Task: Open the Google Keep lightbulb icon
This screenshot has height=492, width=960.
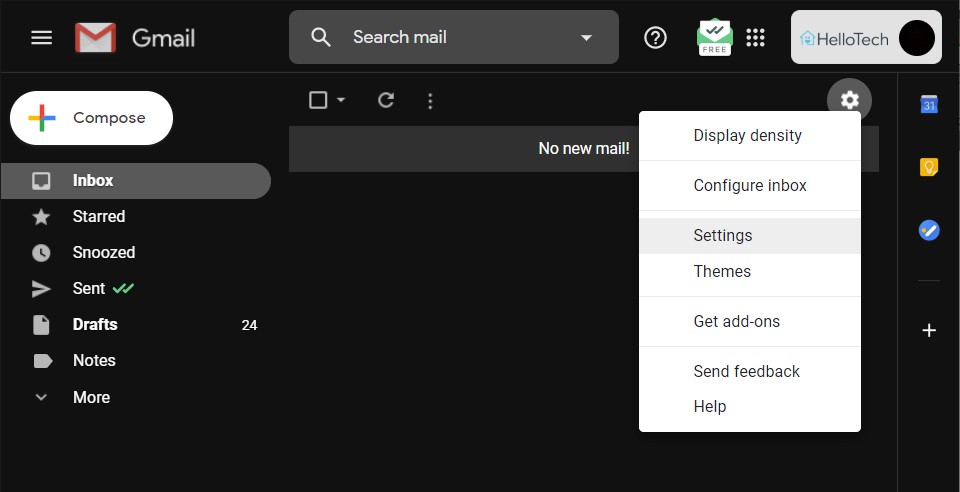Action: click(929, 167)
